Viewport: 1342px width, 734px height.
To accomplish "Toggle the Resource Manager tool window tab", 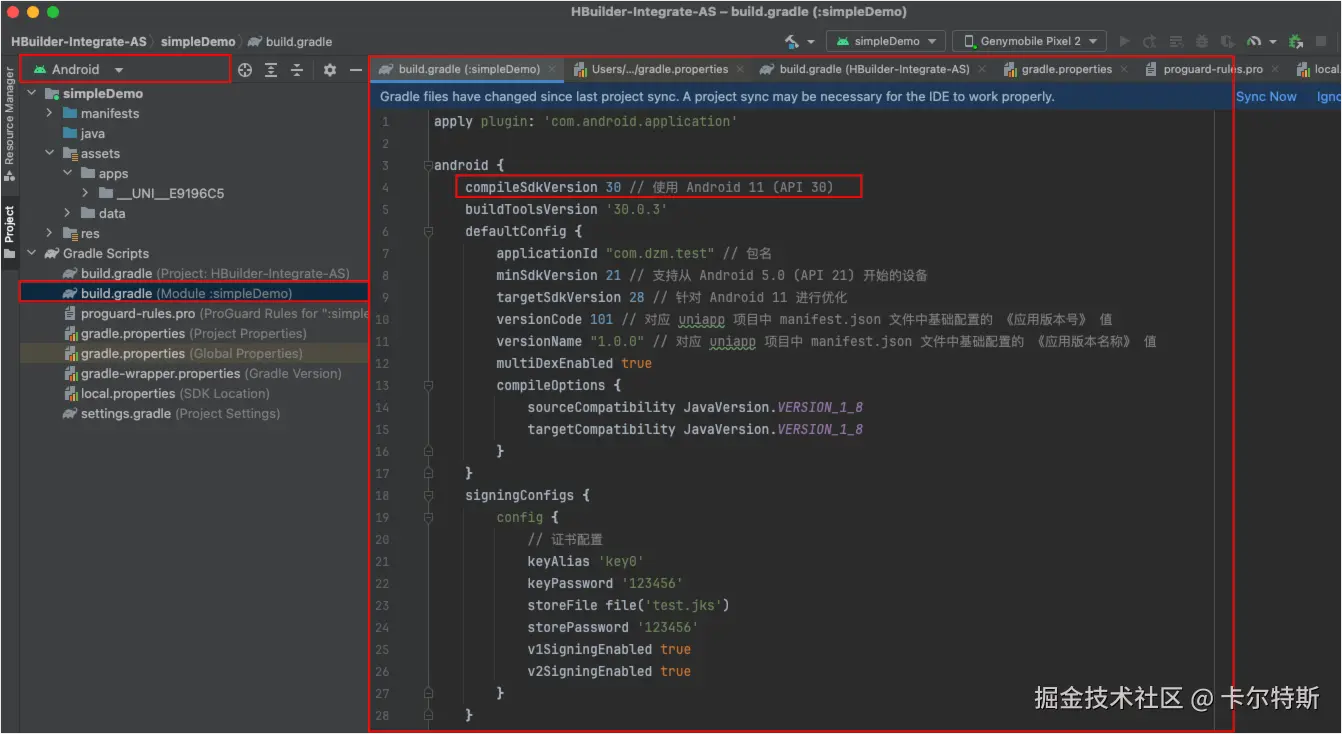I will coord(9,125).
